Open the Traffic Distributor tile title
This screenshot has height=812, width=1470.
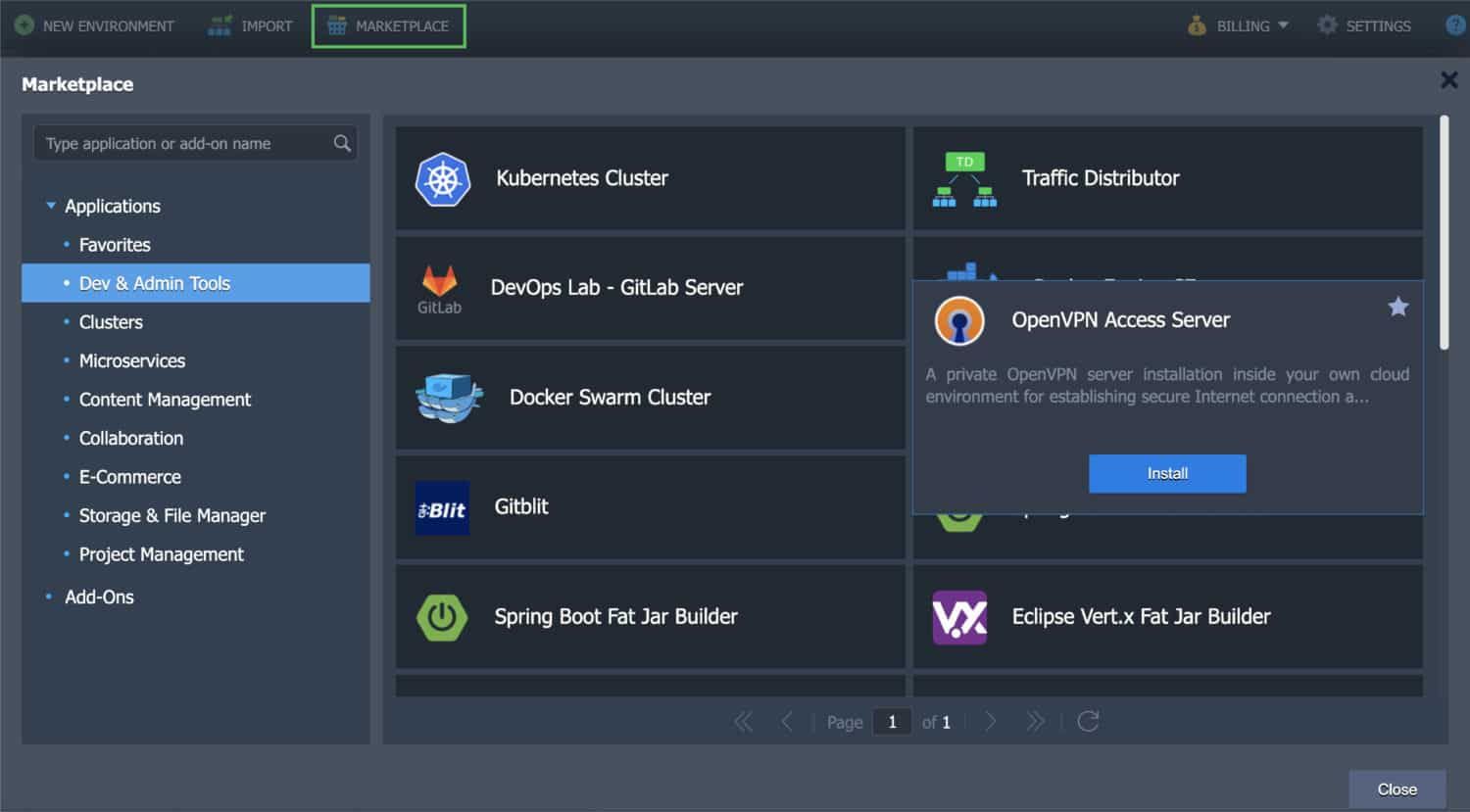coord(1101,178)
